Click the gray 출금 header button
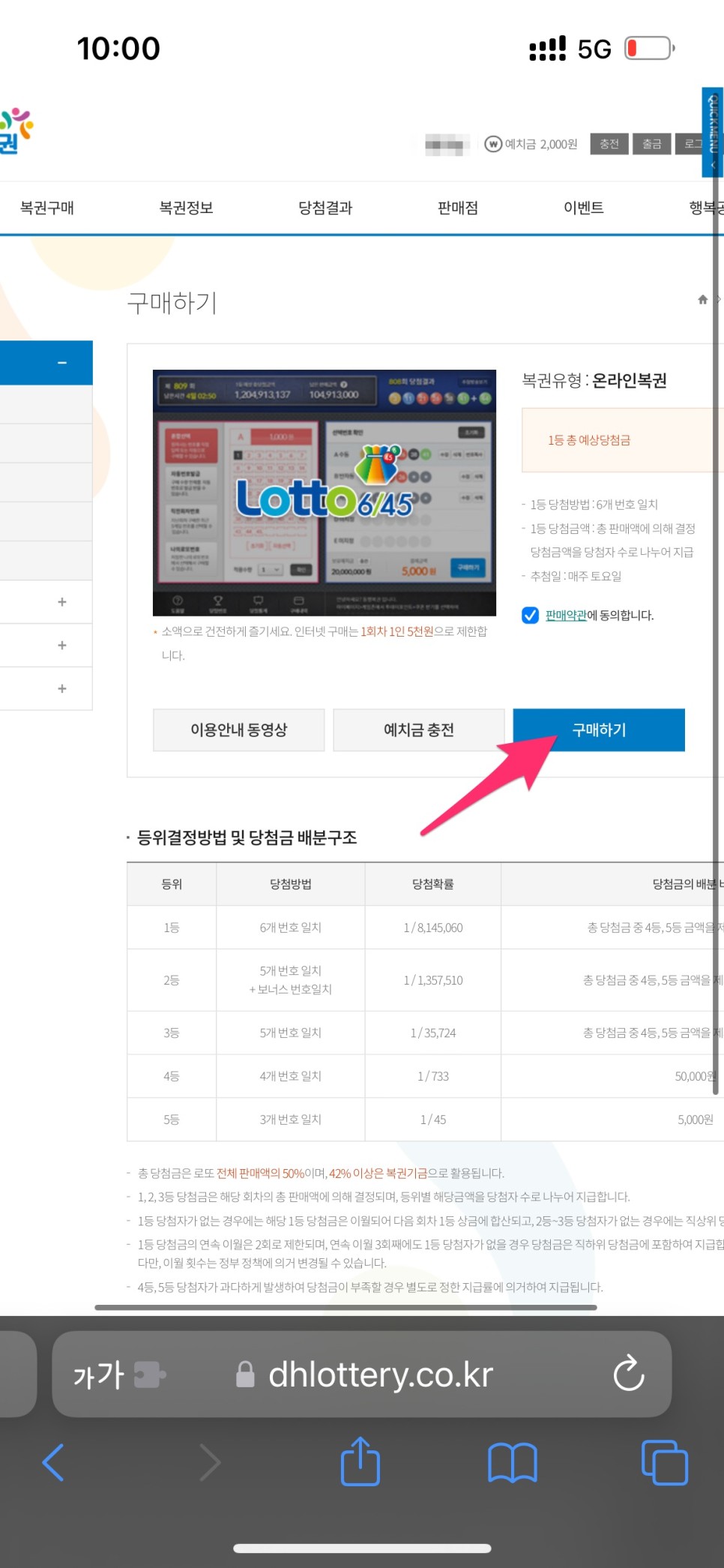The height and width of the screenshot is (1568, 724). (x=652, y=144)
